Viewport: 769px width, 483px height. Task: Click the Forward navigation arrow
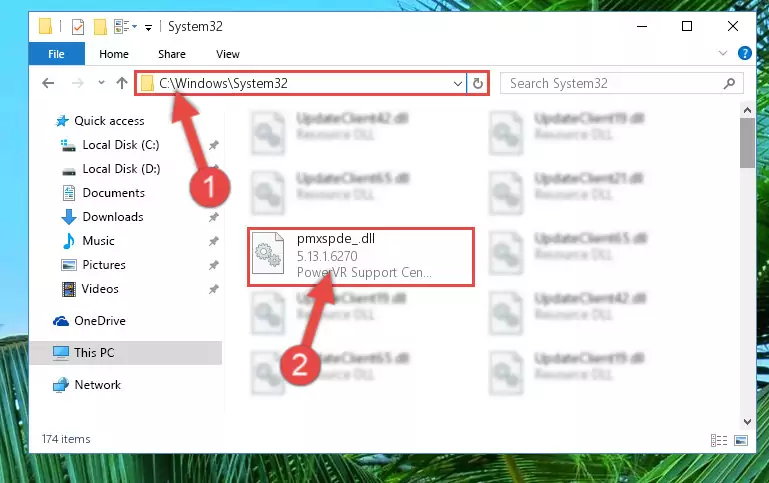[x=77, y=83]
